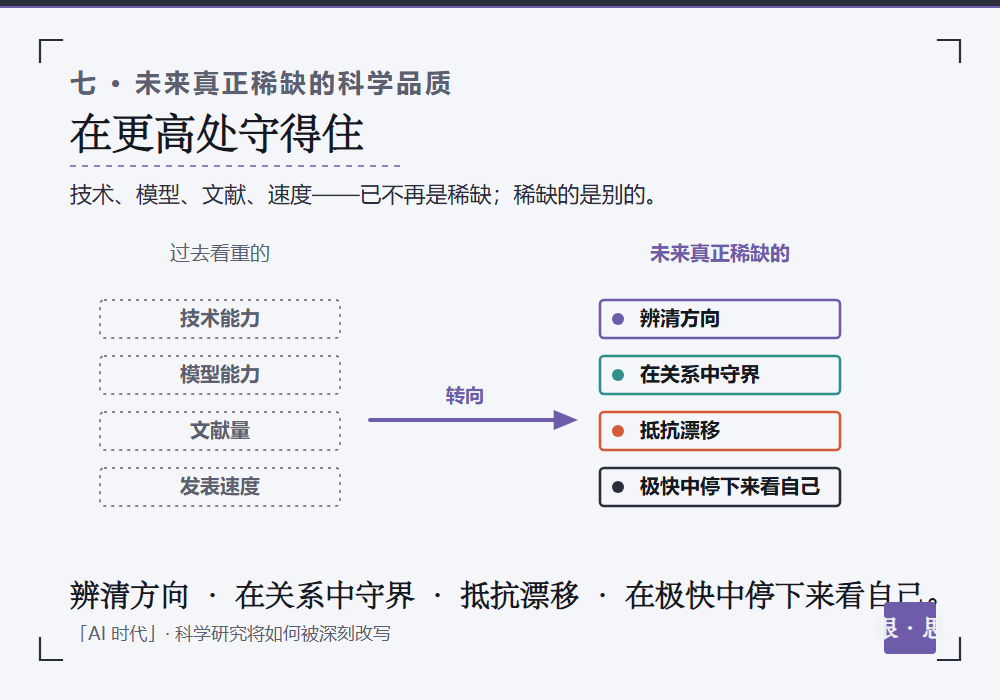Image resolution: width=1000 pixels, height=700 pixels.
Task: Click the teal bullet dot beside 在关系中守界
Action: [x=618, y=375]
